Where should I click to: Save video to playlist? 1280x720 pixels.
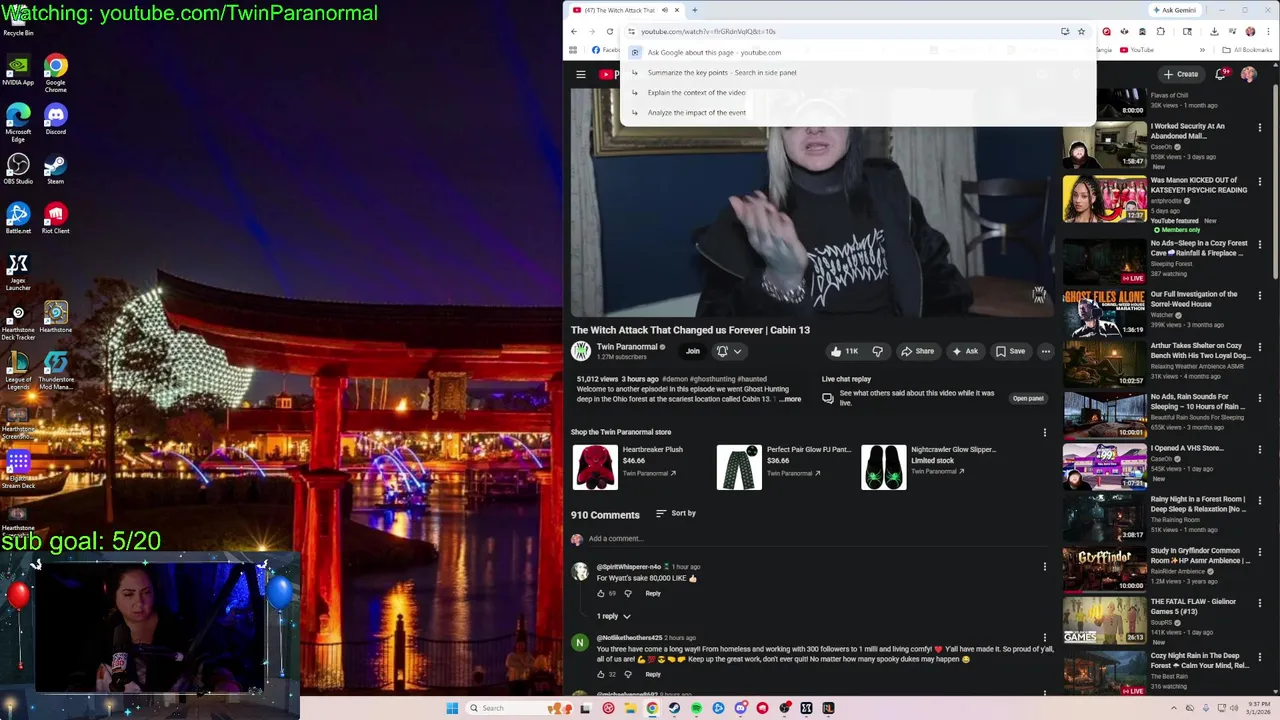point(1010,351)
